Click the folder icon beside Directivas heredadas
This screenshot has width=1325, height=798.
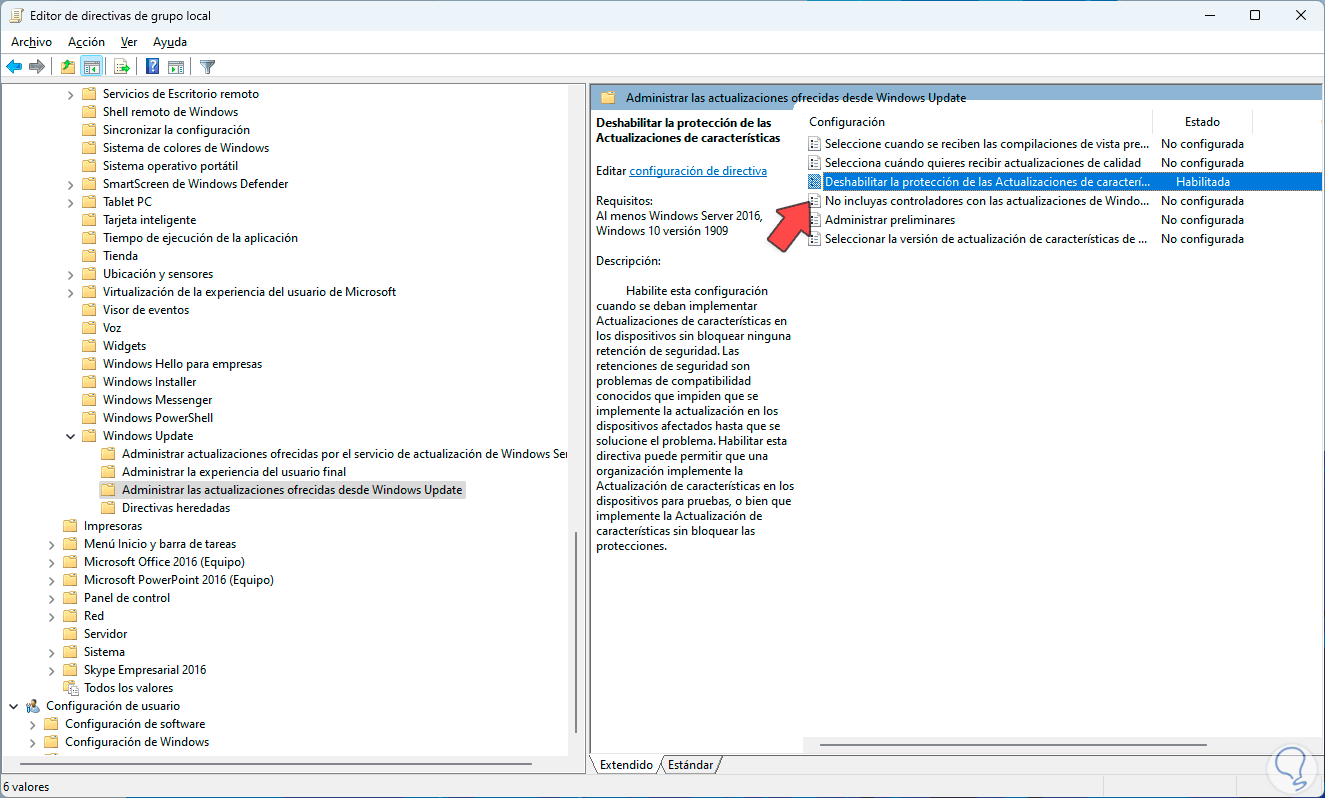[108, 508]
